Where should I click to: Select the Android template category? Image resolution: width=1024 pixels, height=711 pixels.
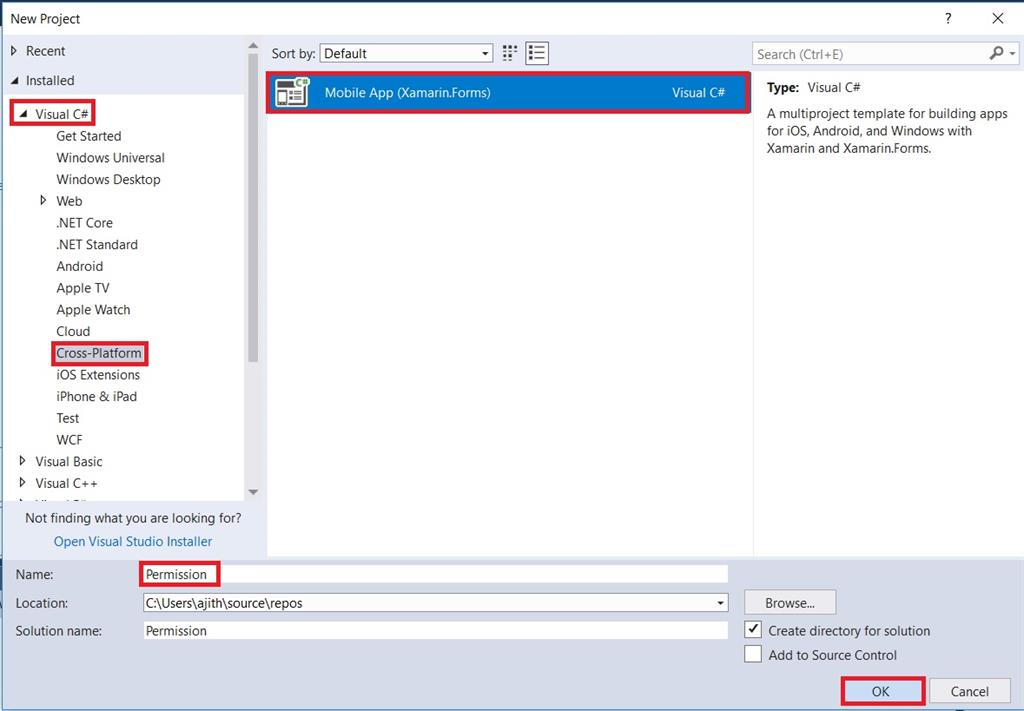point(79,266)
